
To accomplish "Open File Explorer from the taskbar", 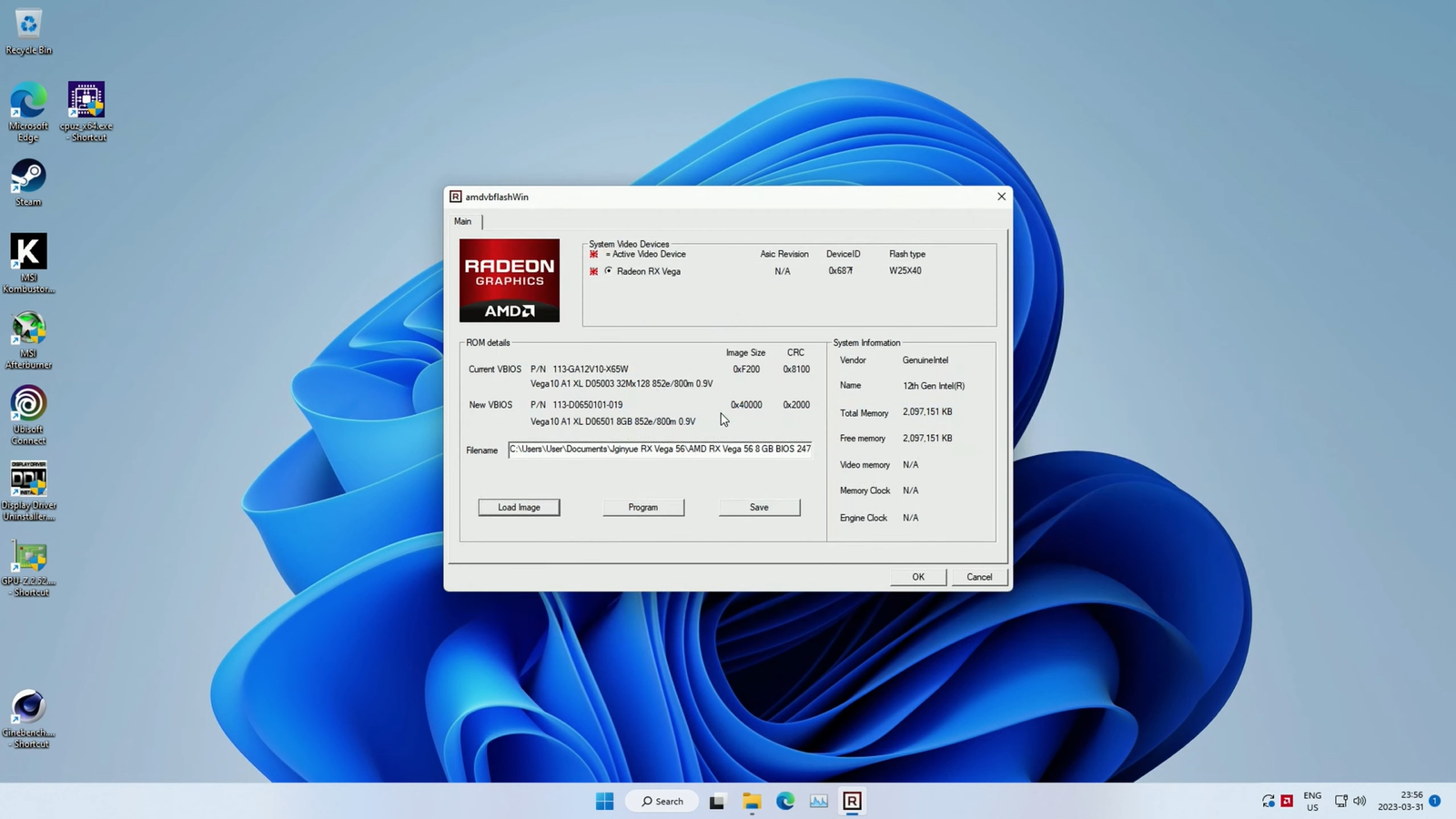I will [752, 801].
